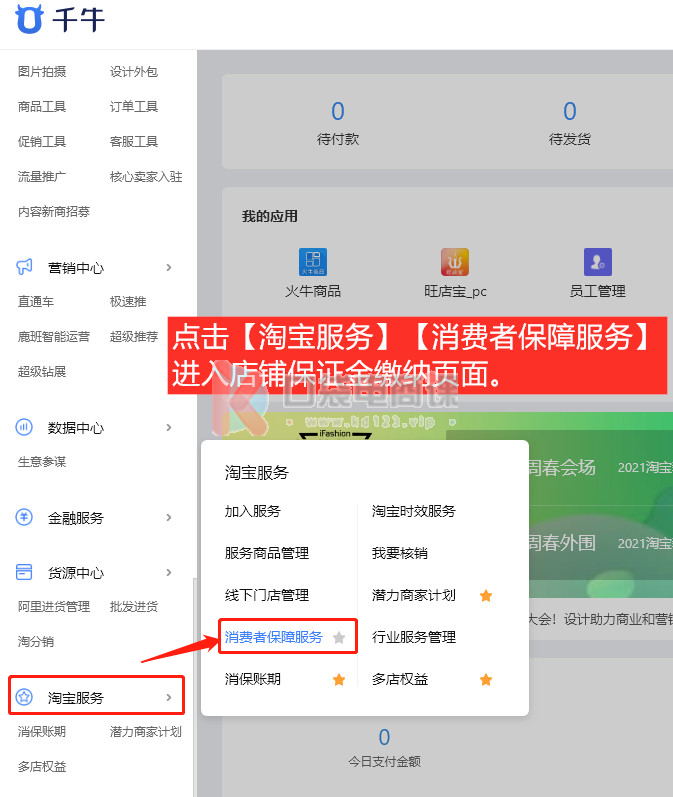Select 多店权益 in the popup menu
The image size is (673, 797).
point(400,679)
